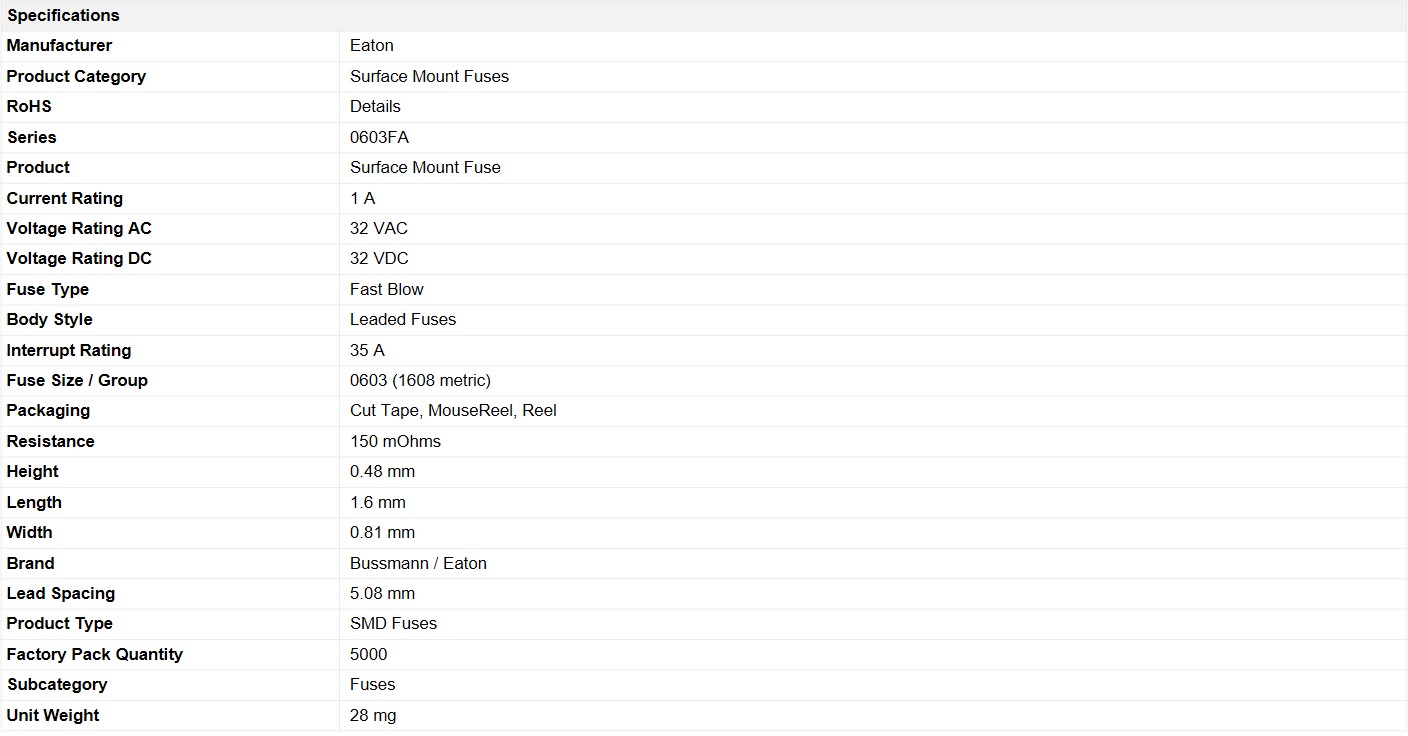Select the 35 A interrupt rating value
Screen dimensions: 1408x736
click(x=367, y=350)
